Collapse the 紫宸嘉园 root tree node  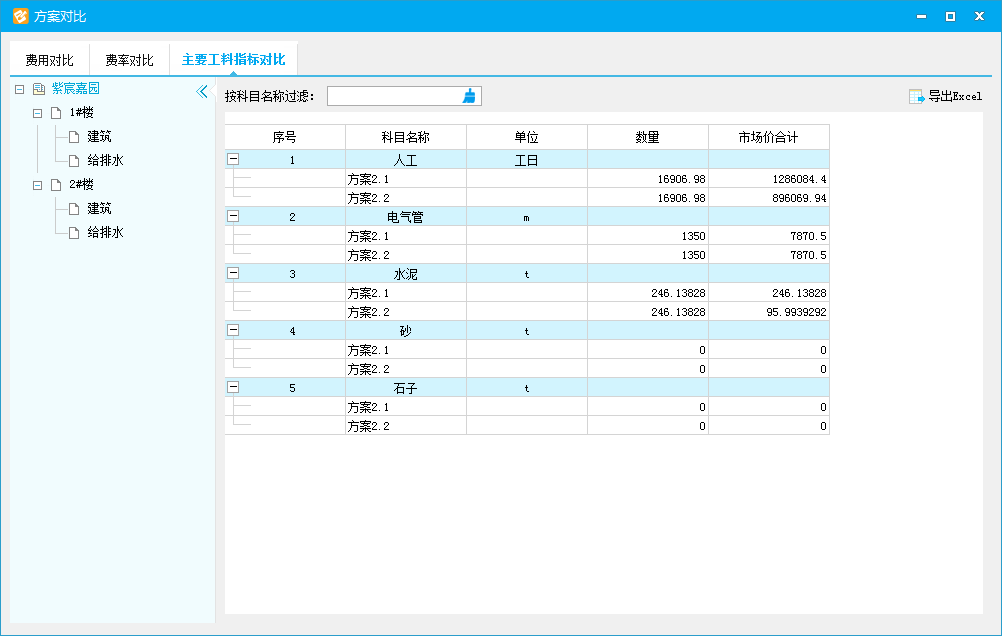[20, 89]
